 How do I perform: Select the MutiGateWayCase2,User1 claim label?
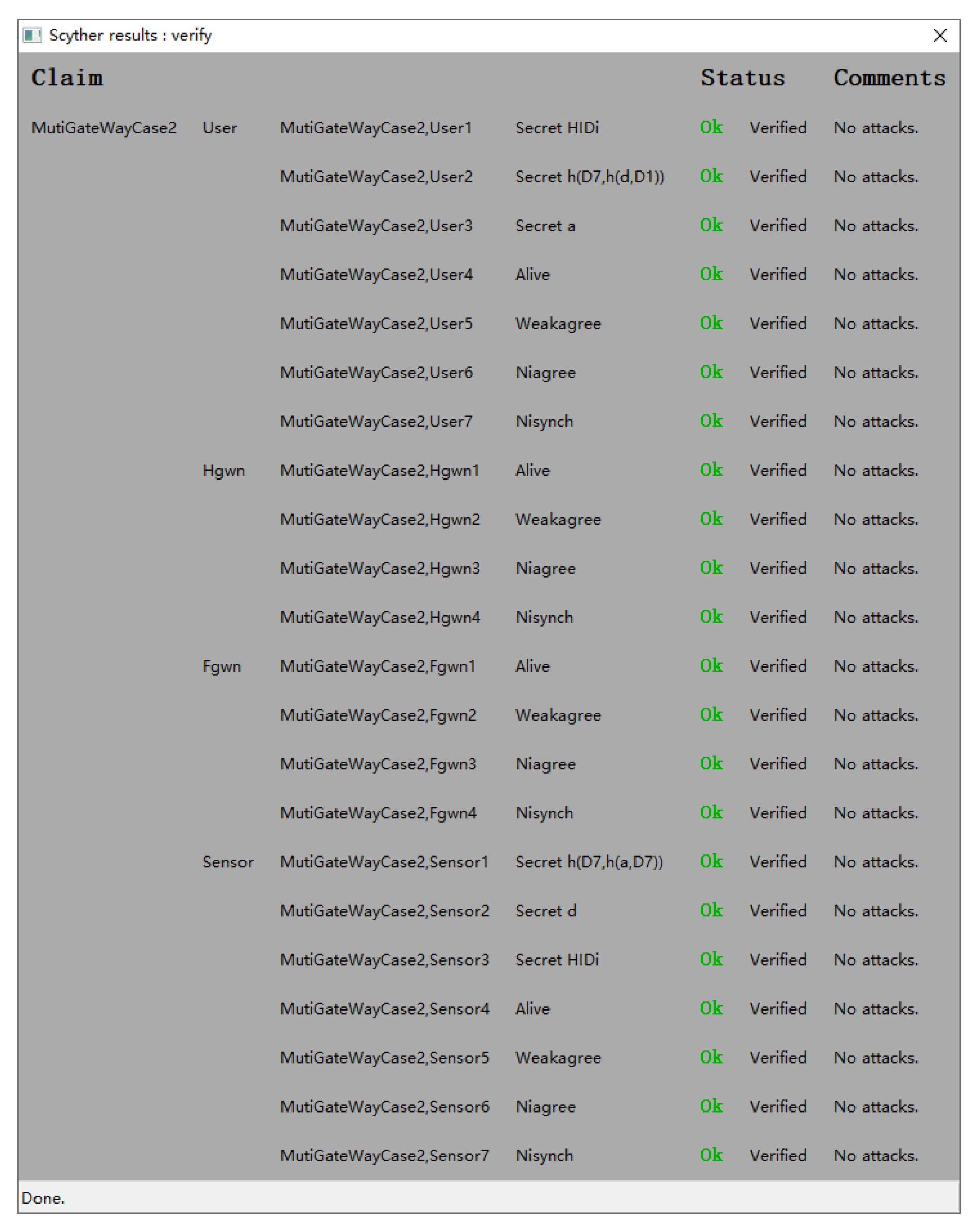pyautogui.click(x=375, y=127)
